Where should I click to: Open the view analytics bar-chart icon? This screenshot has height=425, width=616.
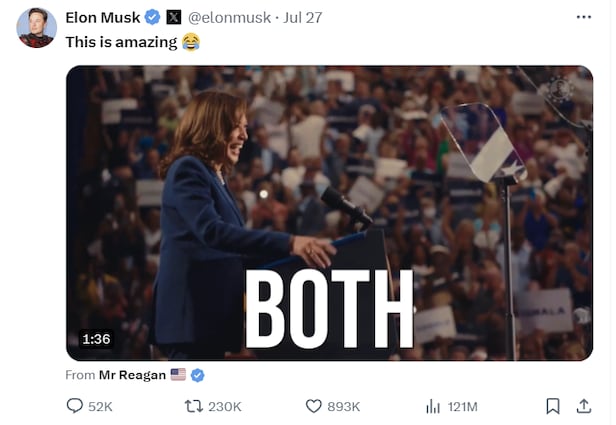point(433,406)
